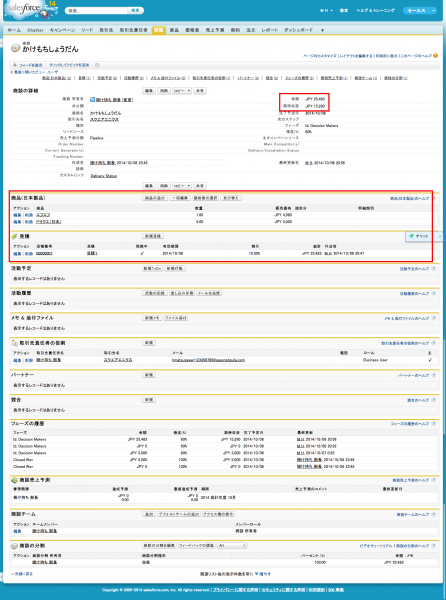The height and width of the screenshot is (600, 446).
Task: Click the chat icon in チャット widget
Action: tap(411, 236)
